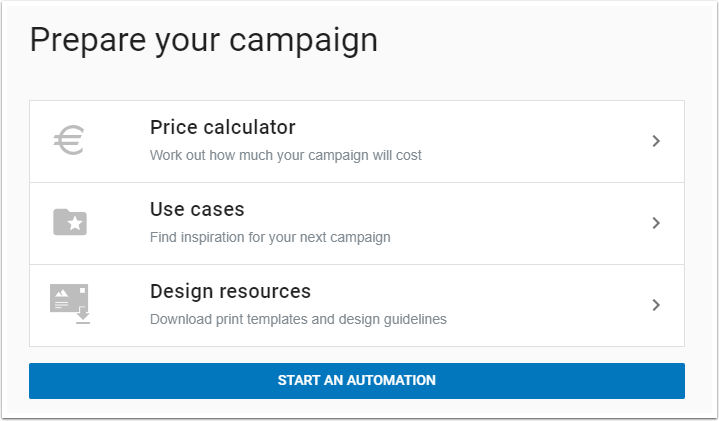
Task: Open the Design resources heading
Action: pos(230,292)
